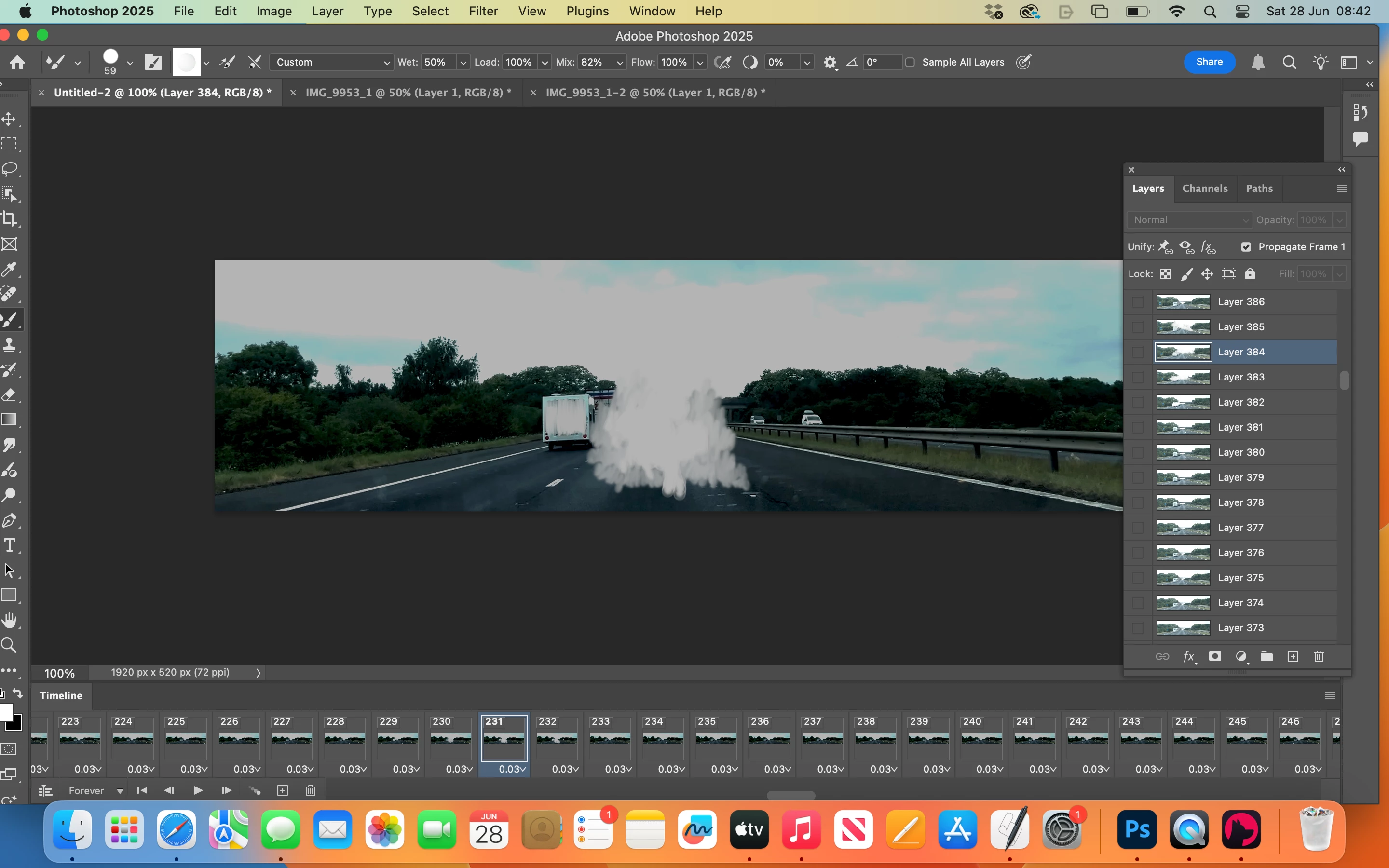Expand the Wet percentage dropdown
The image size is (1389, 868).
[463, 62]
